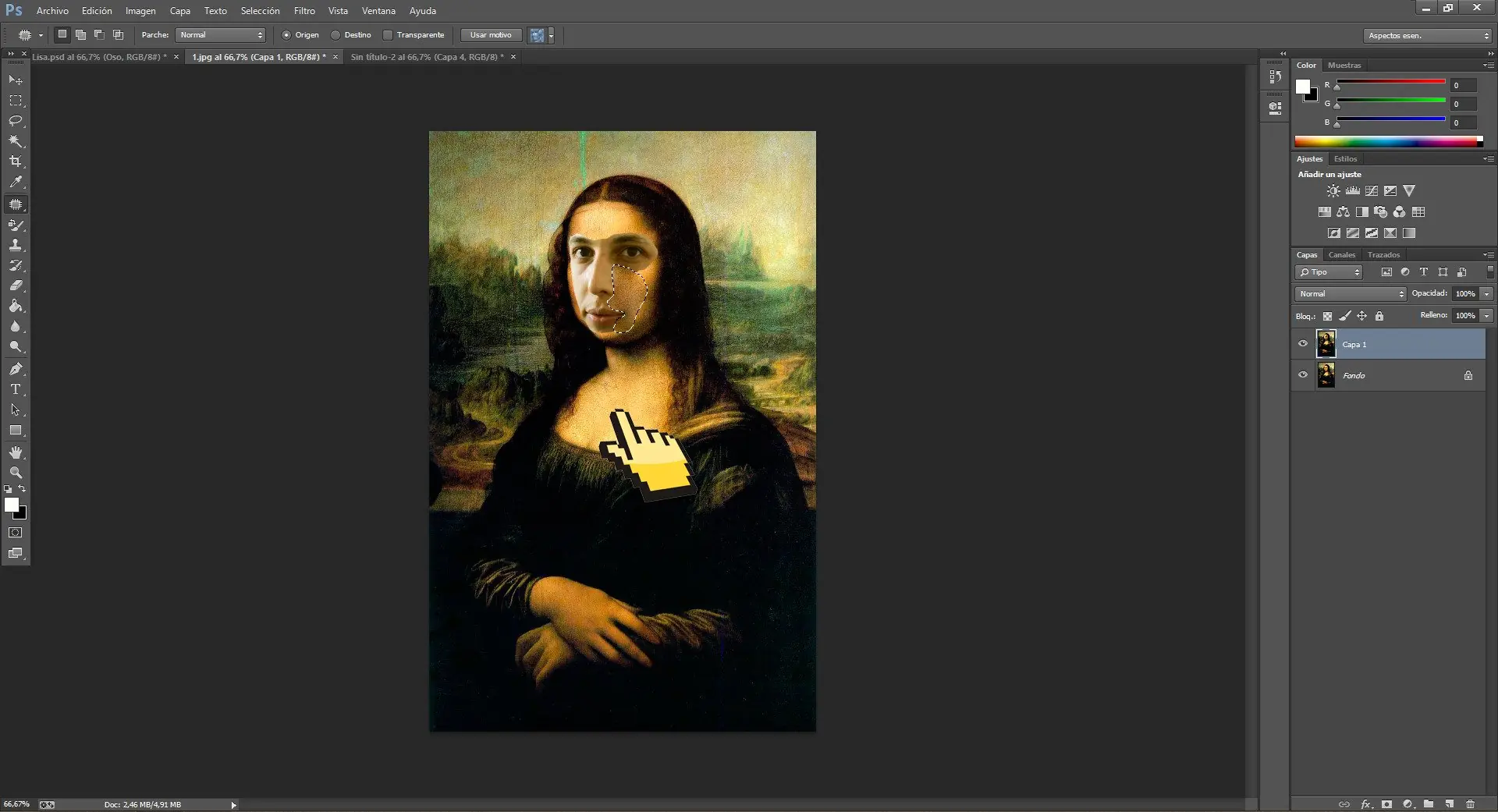This screenshot has width=1498, height=812.
Task: Open the Selección menu
Action: coord(260,11)
